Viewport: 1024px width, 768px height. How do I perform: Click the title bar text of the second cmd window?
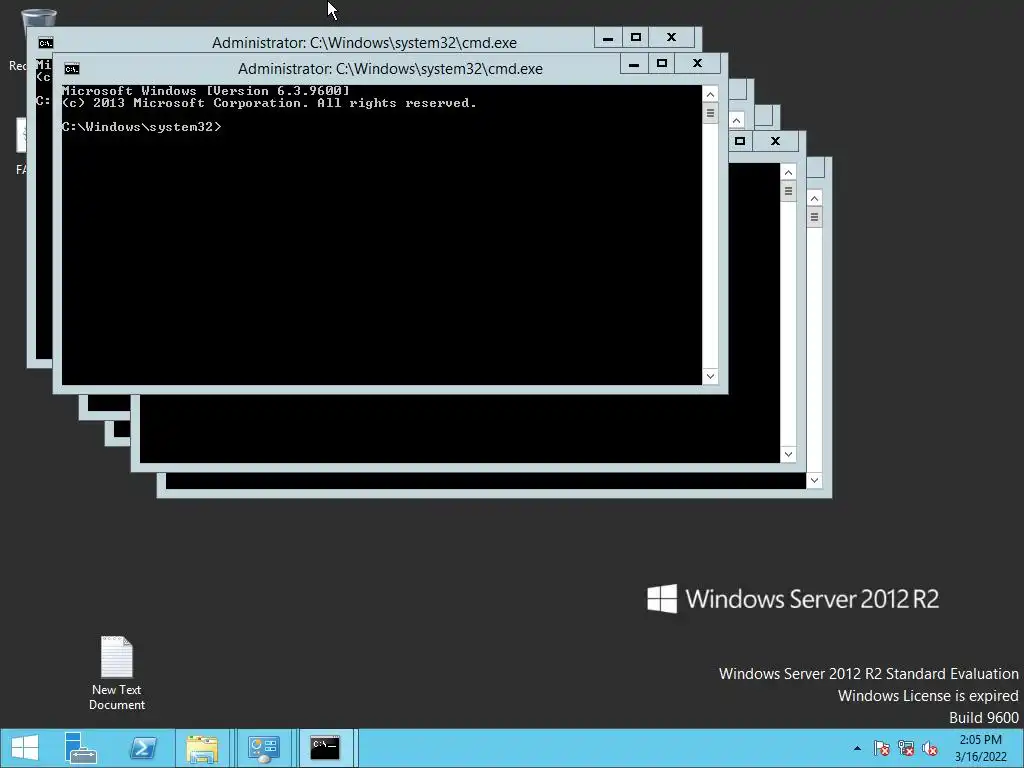(x=364, y=42)
